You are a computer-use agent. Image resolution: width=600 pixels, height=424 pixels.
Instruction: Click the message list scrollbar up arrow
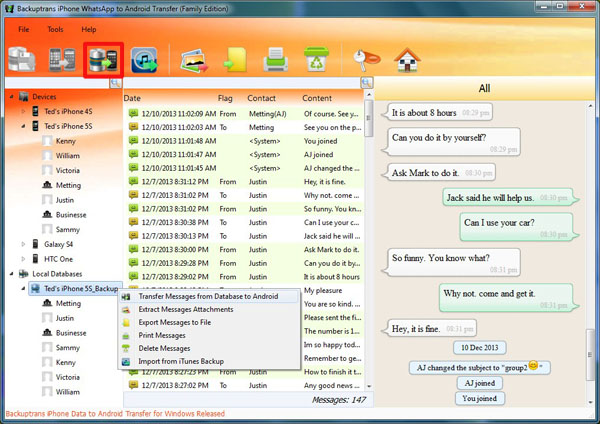[x=369, y=95]
